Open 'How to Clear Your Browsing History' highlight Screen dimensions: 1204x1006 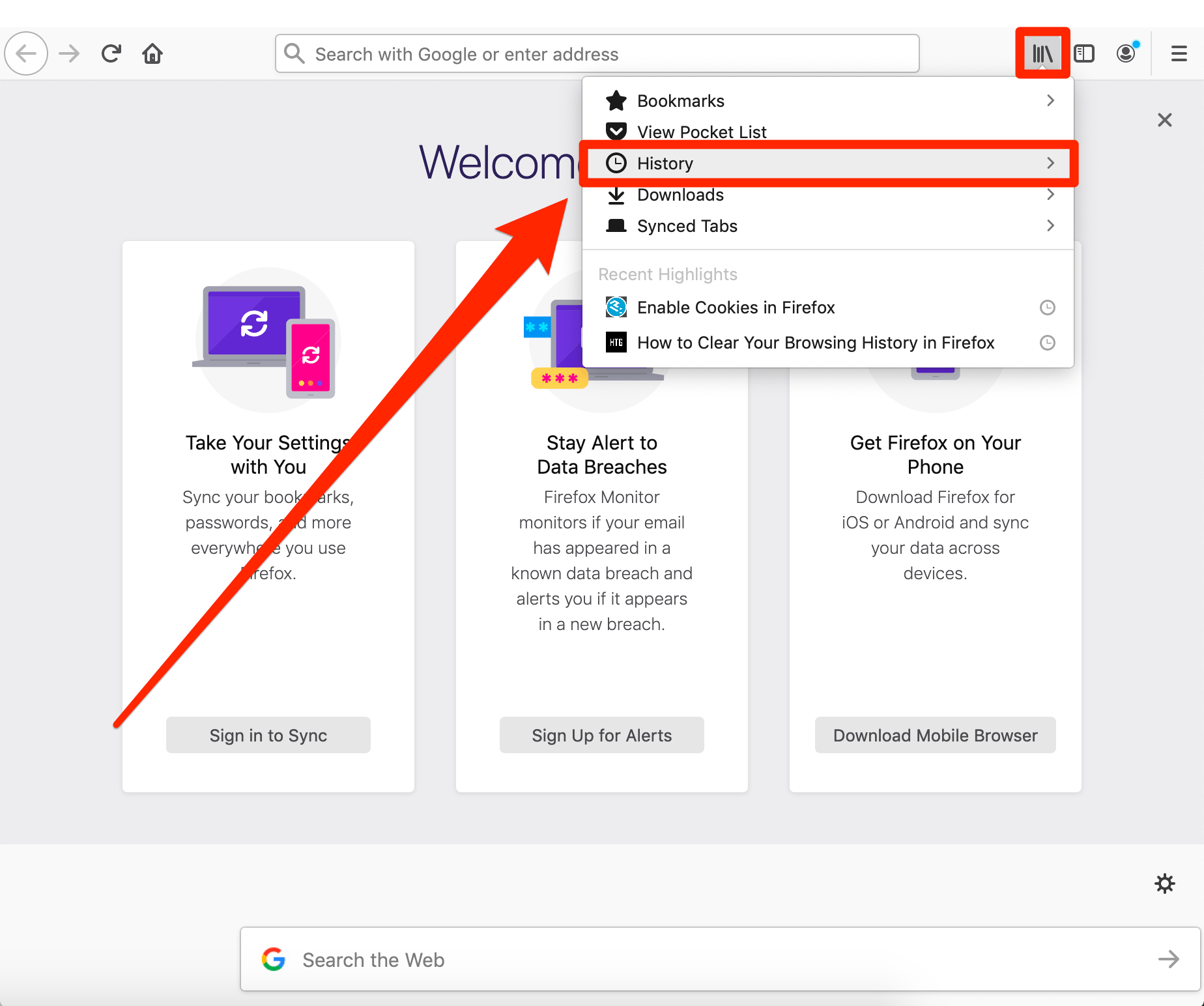[828, 343]
